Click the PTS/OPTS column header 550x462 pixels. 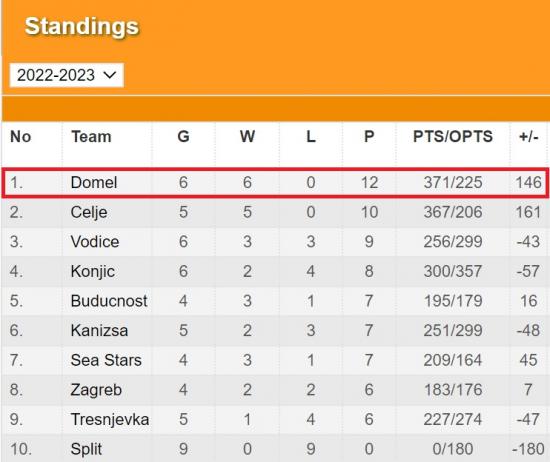pyautogui.click(x=453, y=136)
